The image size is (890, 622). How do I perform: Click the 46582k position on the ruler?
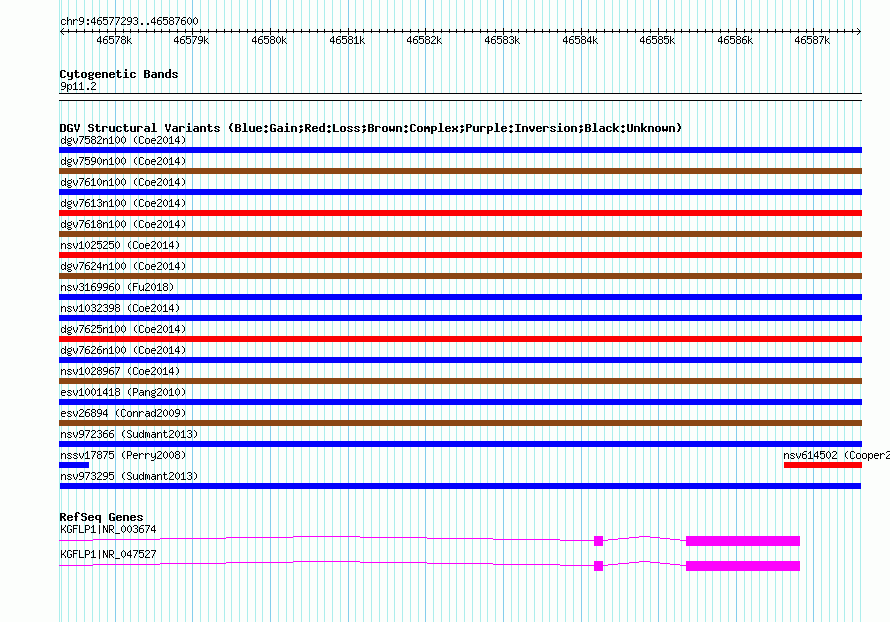424,41
